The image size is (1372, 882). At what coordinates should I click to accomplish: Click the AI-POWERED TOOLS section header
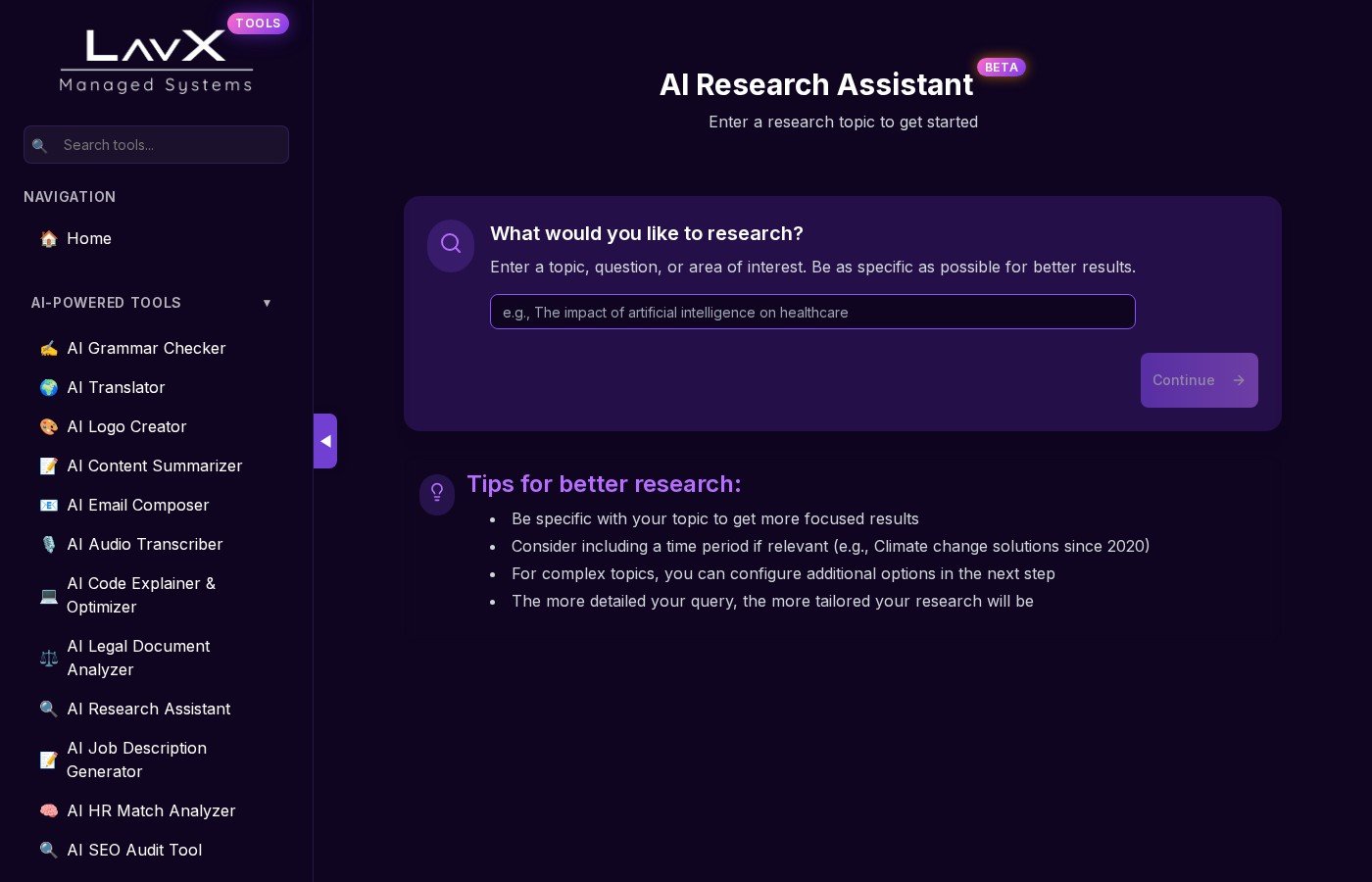point(106,303)
